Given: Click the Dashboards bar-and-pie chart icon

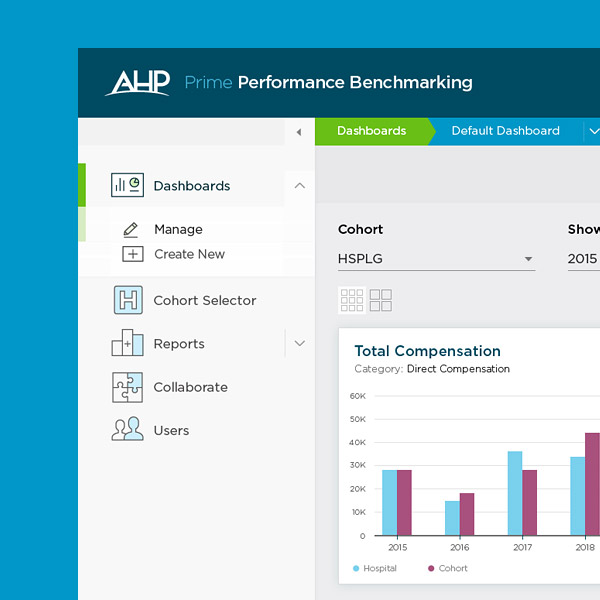Looking at the screenshot, I should point(127,185).
